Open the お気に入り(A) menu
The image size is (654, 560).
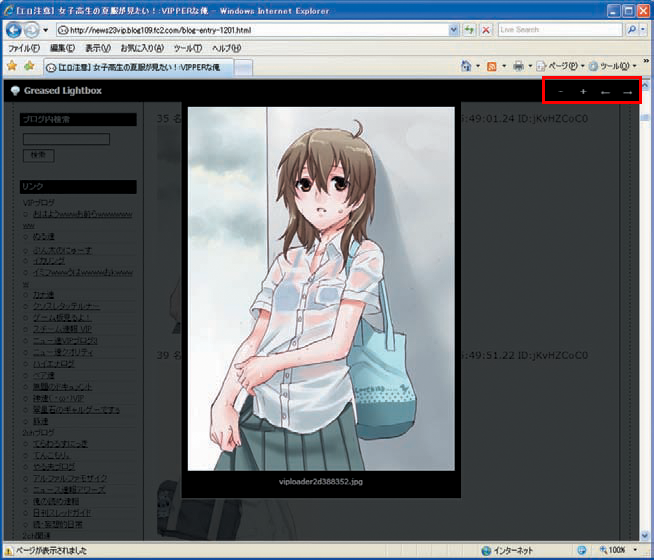pyautogui.click(x=142, y=48)
